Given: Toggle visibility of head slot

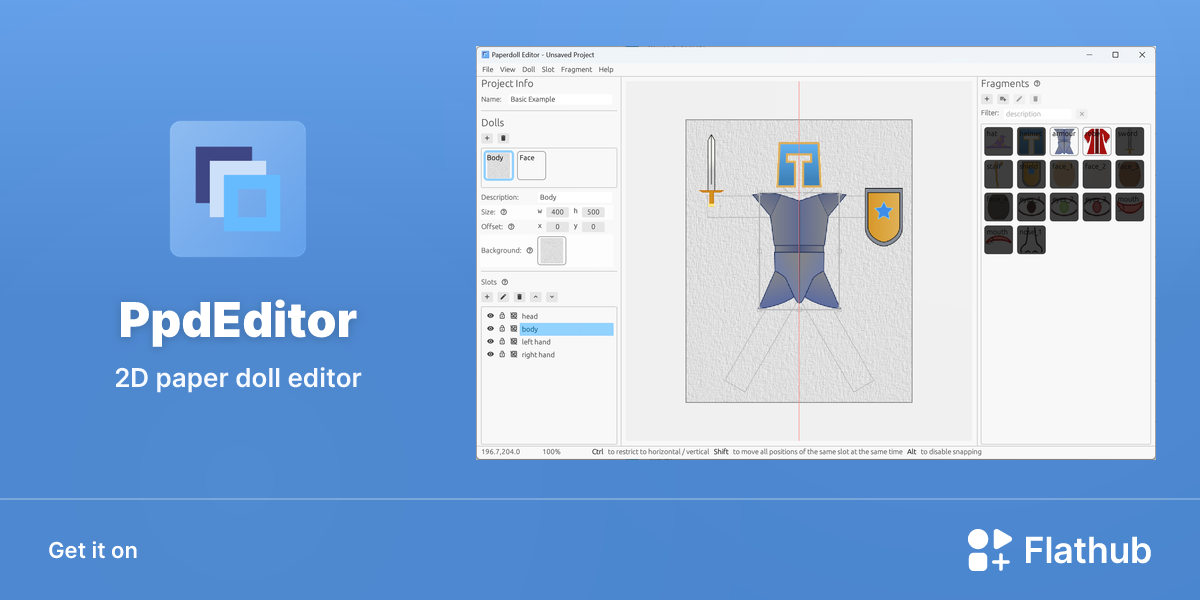Looking at the screenshot, I should point(490,316).
